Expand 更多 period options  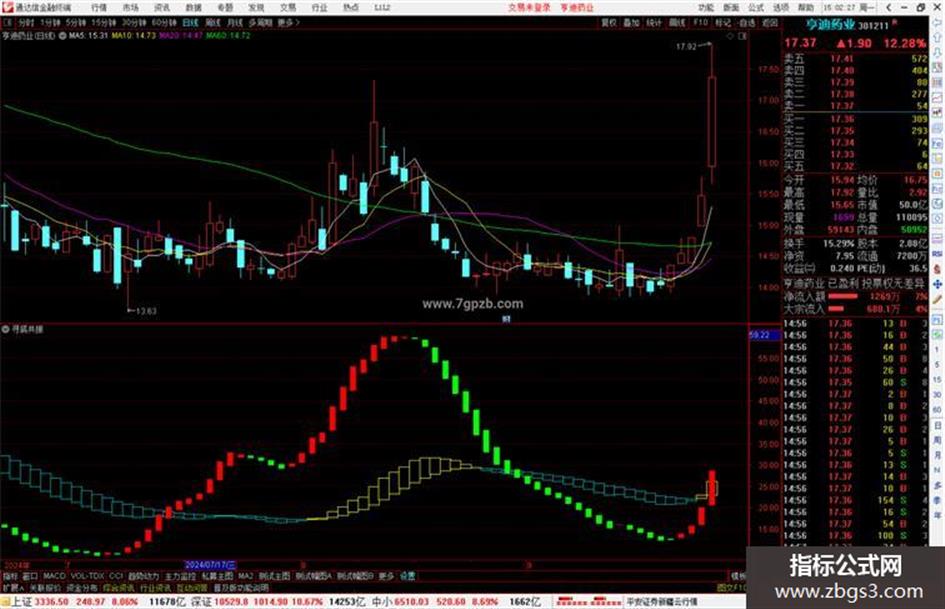pos(287,22)
